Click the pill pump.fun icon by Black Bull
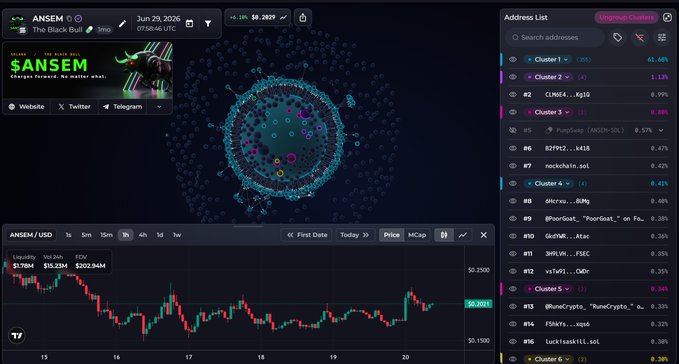 (89, 30)
